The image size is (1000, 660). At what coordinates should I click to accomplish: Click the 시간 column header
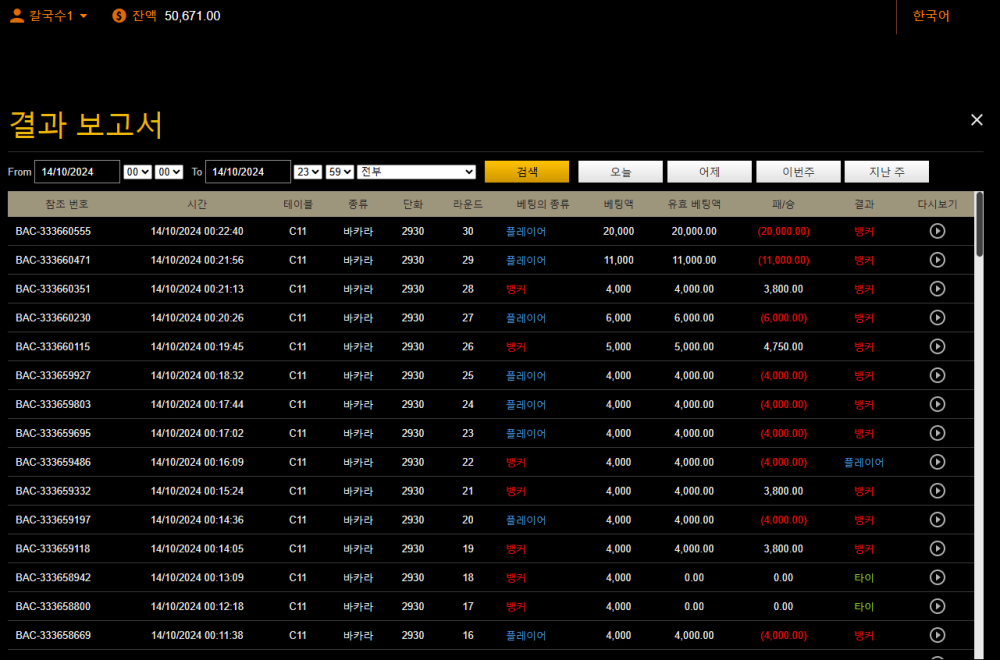pos(197,204)
